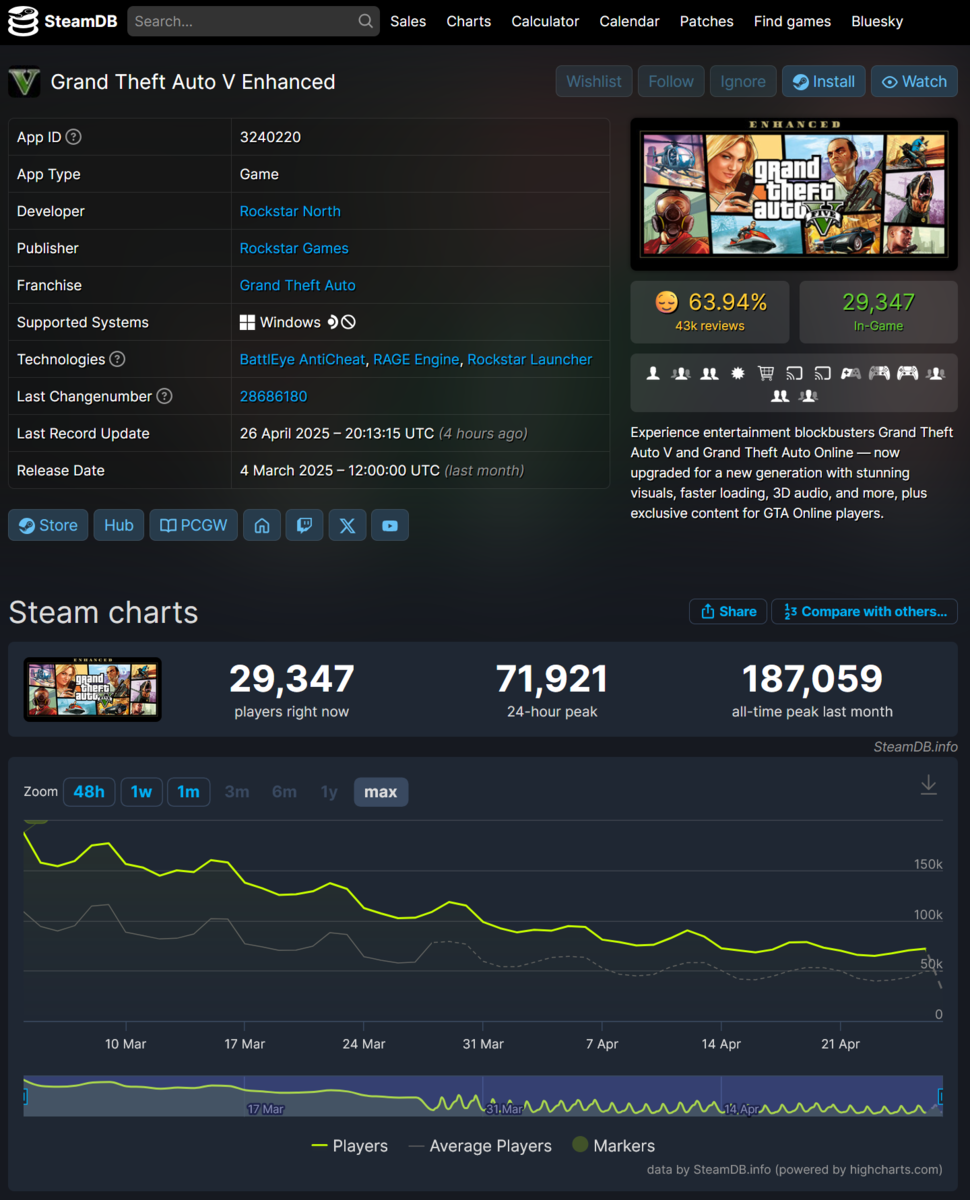Screen dimensions: 970x1200
Task: Click the magnifier icon in the search box
Action: (366, 21)
